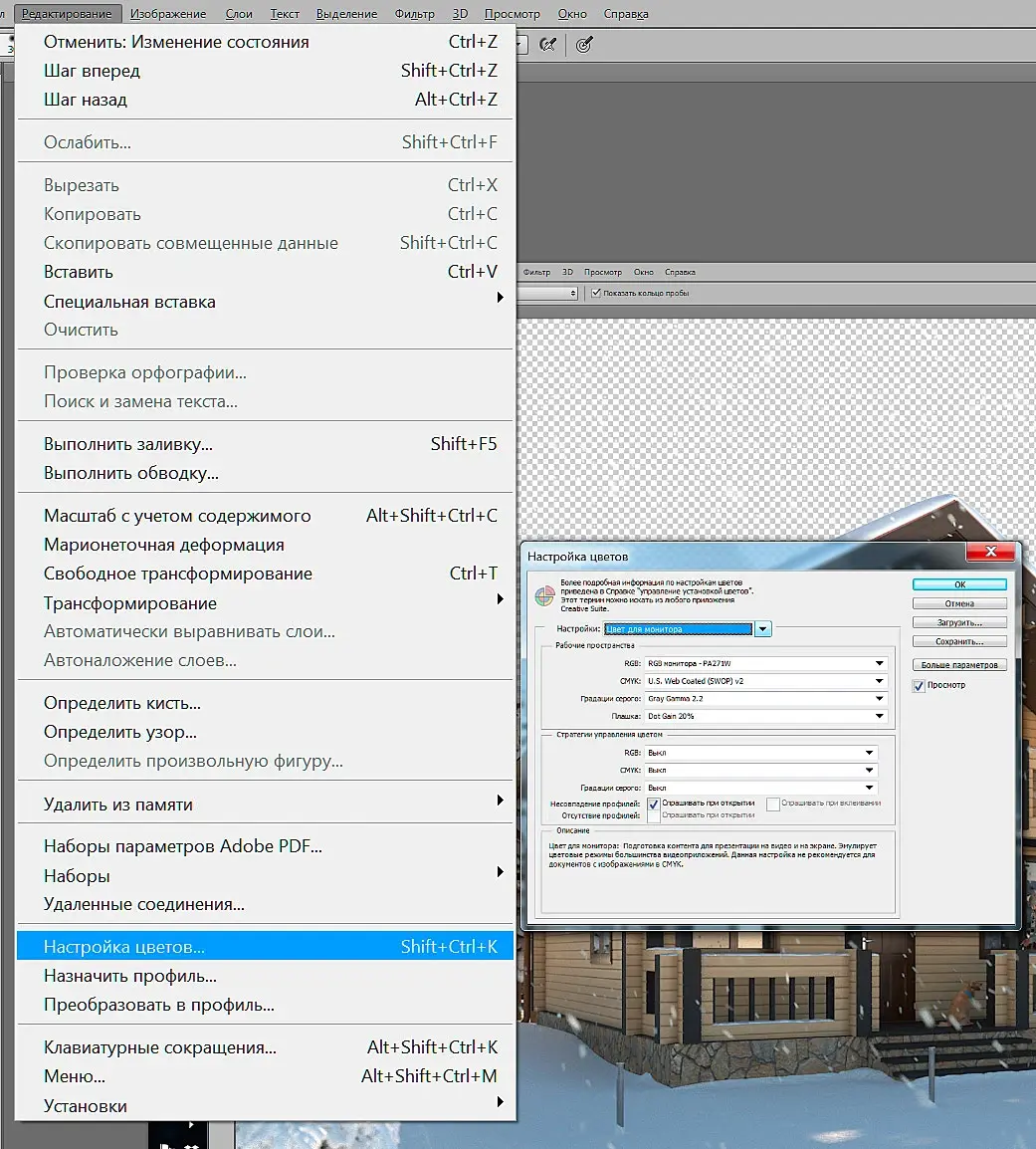1036x1149 pixels.
Task: Open Фильтр menu in top menu bar
Action: pyautogui.click(x=415, y=14)
